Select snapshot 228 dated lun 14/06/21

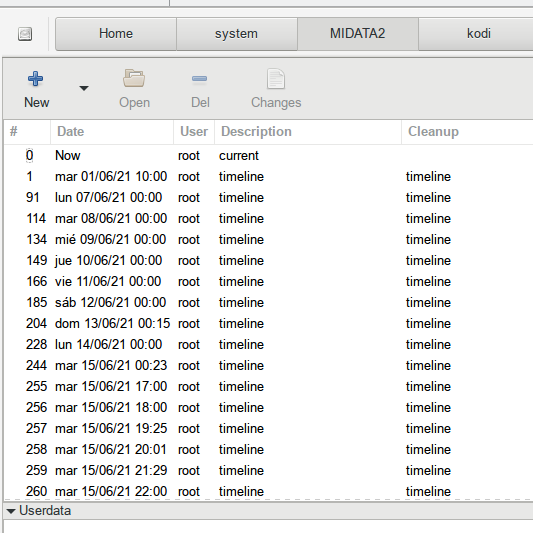[269, 345]
